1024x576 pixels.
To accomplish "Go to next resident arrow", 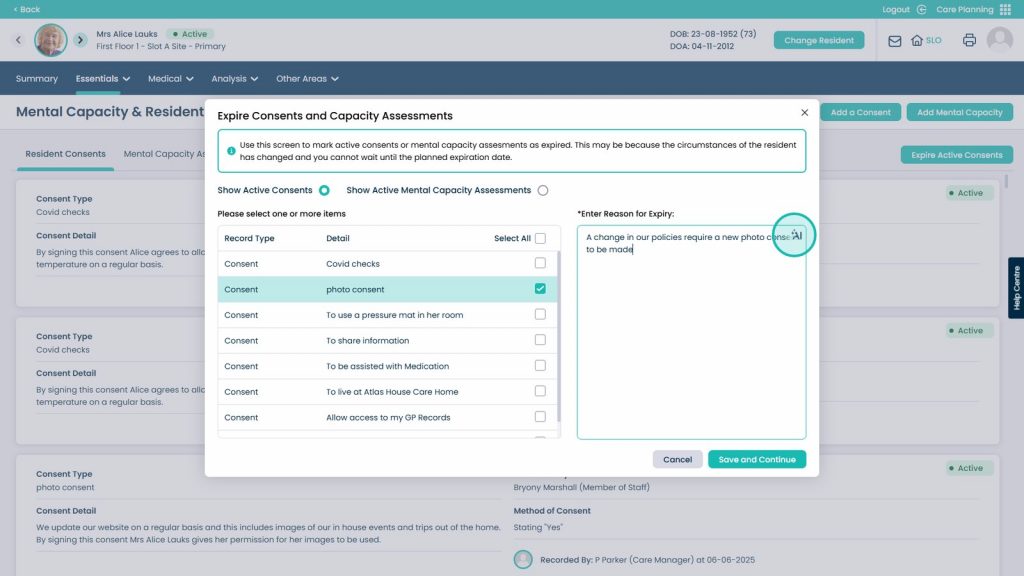I will tap(80, 40).
